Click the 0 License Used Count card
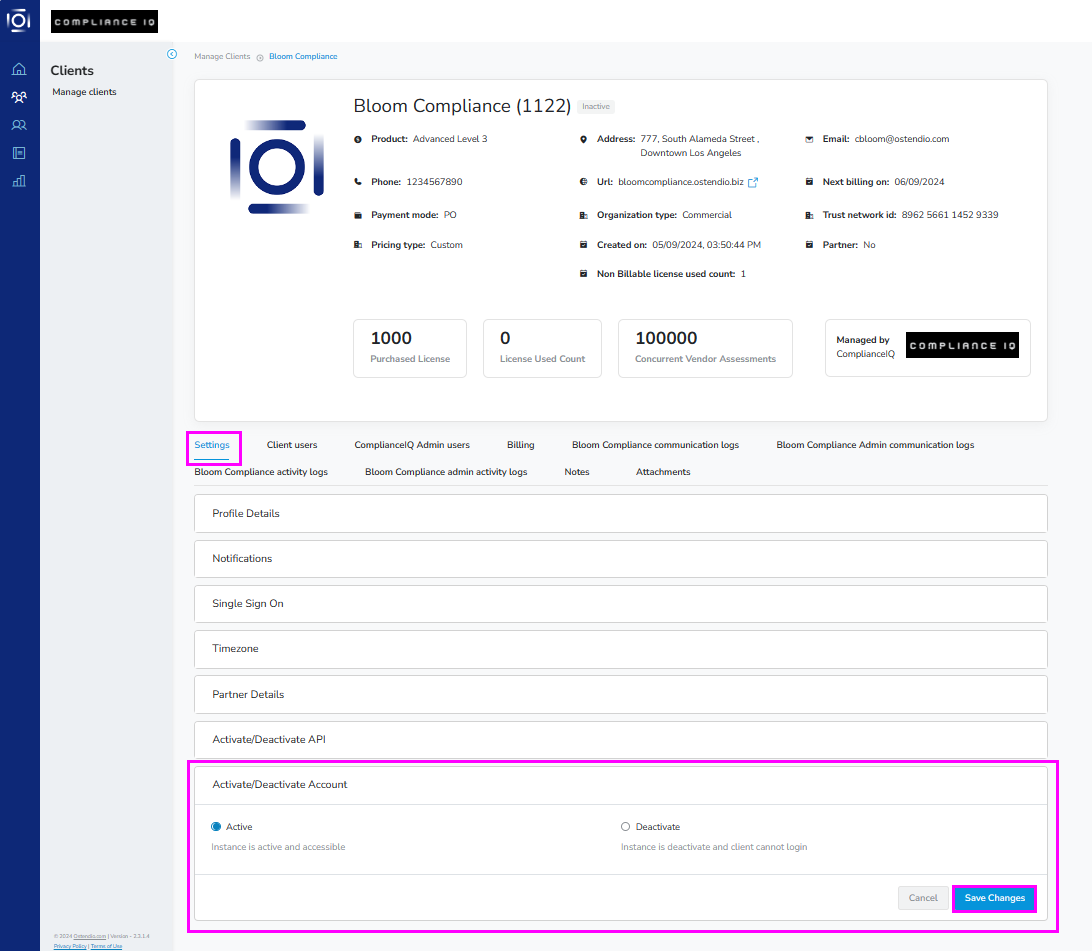 coord(543,349)
